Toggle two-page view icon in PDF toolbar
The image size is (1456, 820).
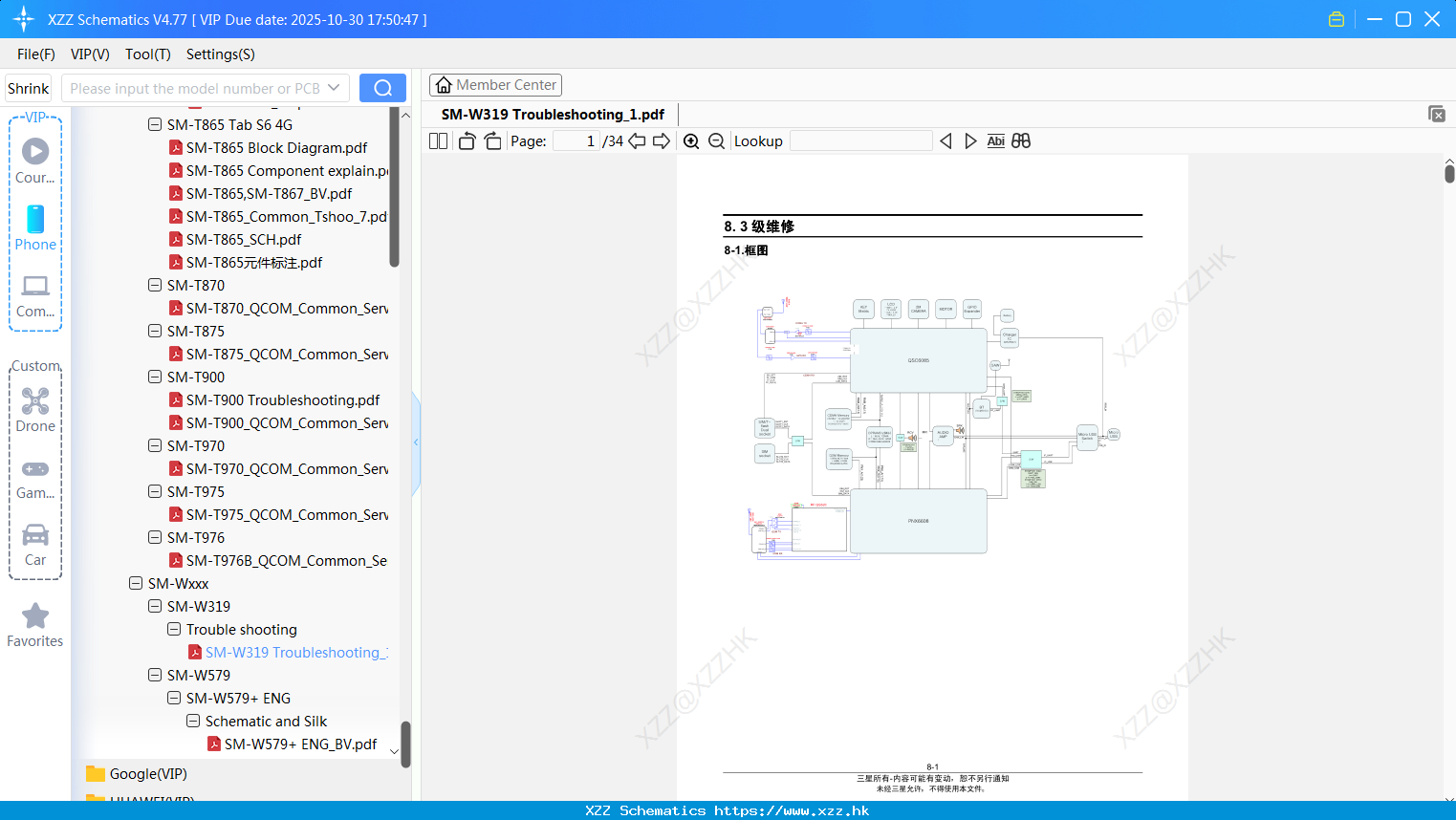(438, 141)
